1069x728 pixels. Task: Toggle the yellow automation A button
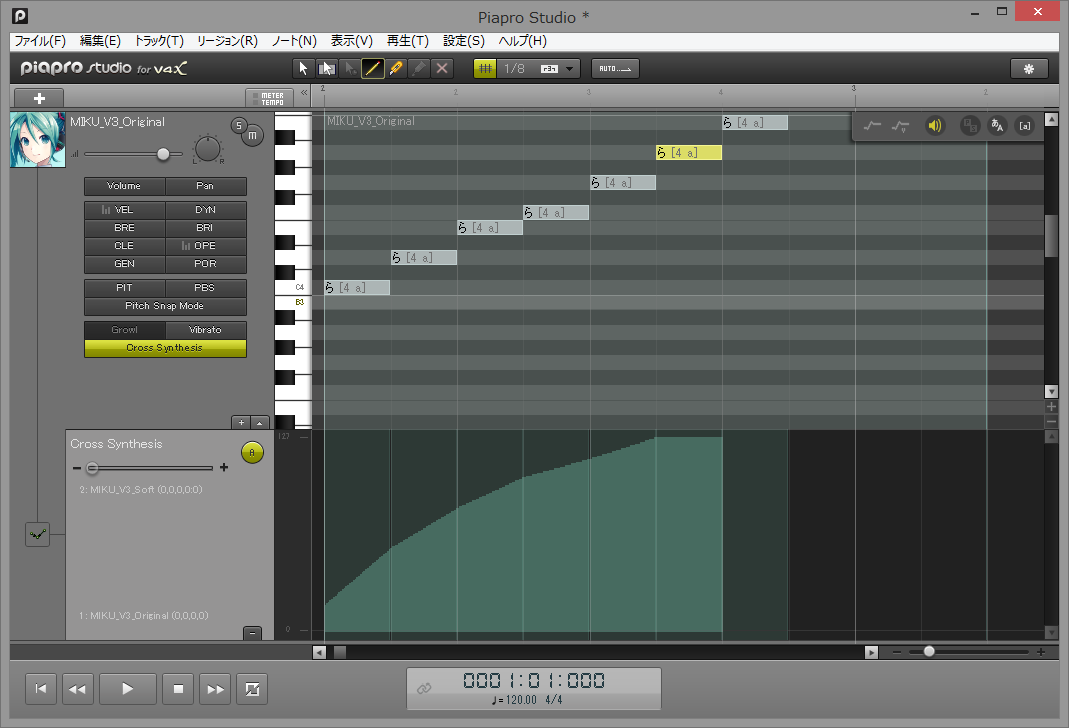(x=252, y=453)
